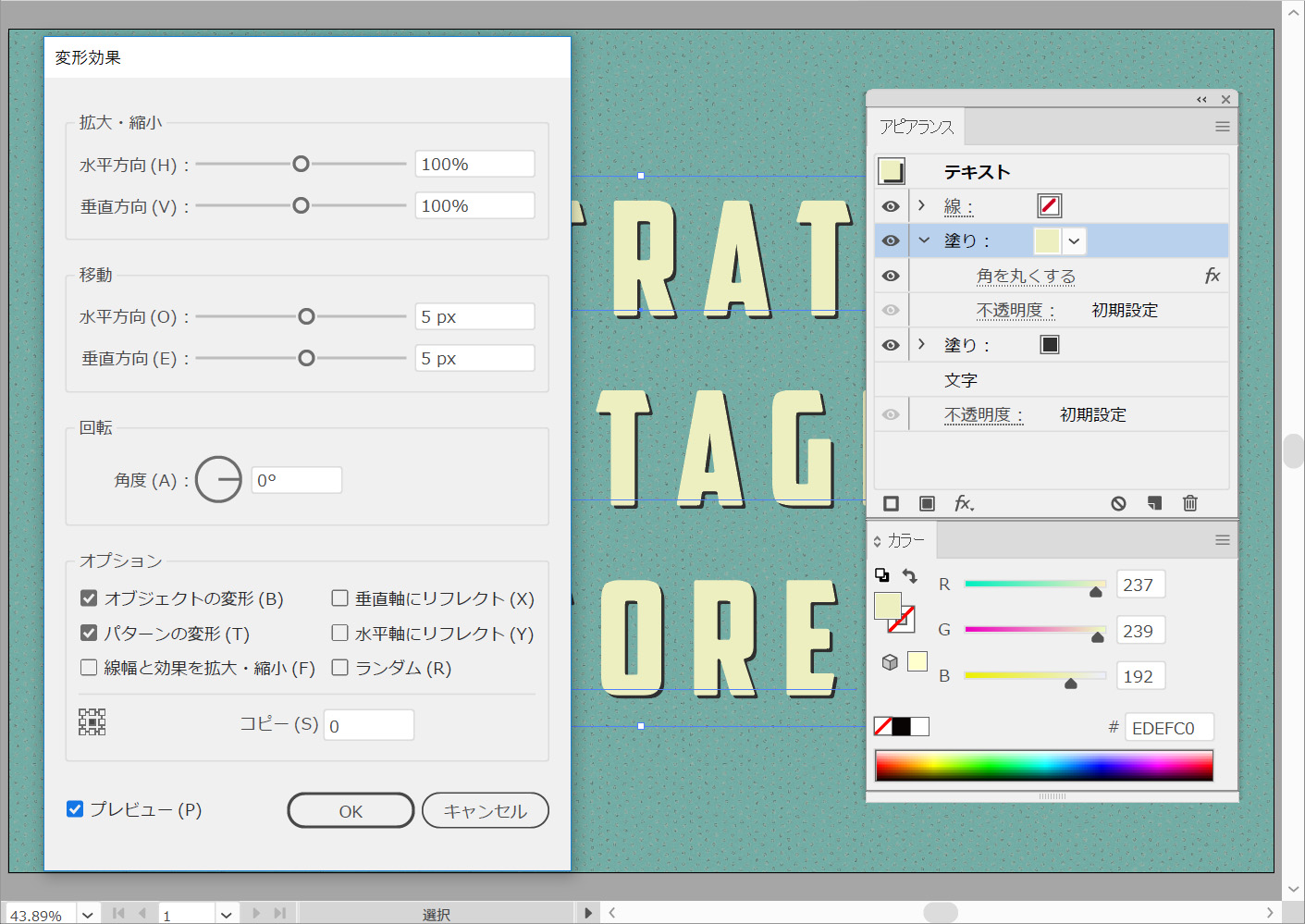This screenshot has width=1305, height=924.
Task: Click the Duplicate Selected Item icon
Action: (1154, 503)
